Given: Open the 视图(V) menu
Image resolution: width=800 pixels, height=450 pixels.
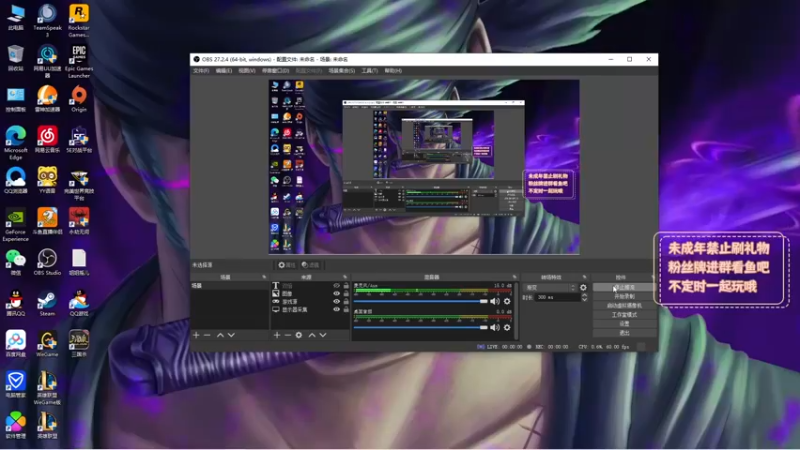Looking at the screenshot, I should pos(247,70).
